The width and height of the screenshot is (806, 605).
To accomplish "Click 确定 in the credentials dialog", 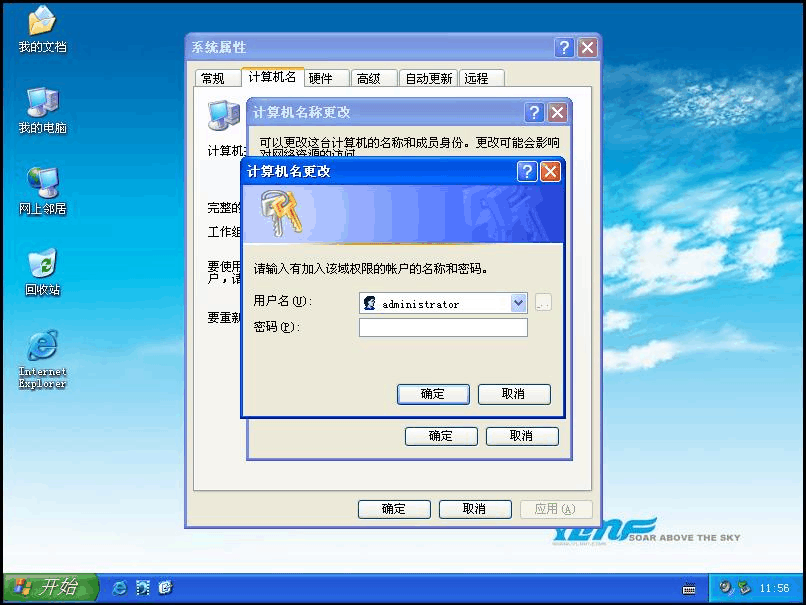I will [x=433, y=394].
